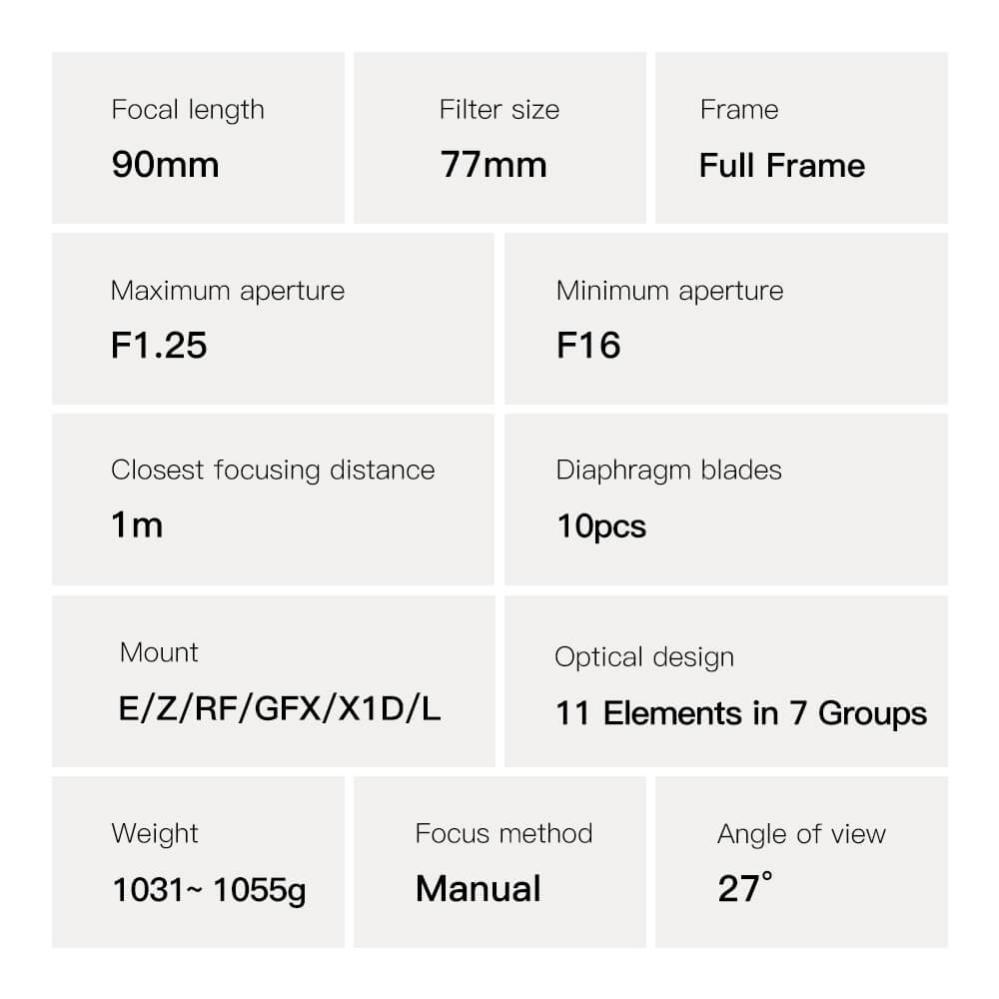Click the 27° angle of view value

[745, 888]
